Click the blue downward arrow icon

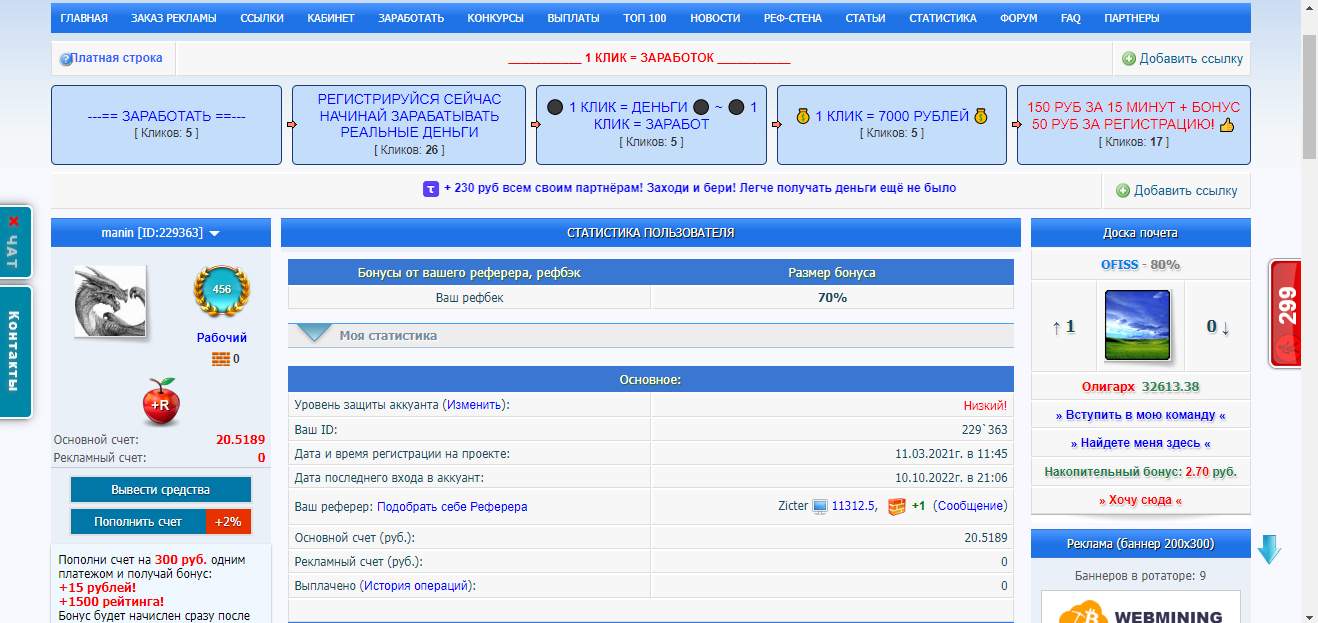point(1269,549)
